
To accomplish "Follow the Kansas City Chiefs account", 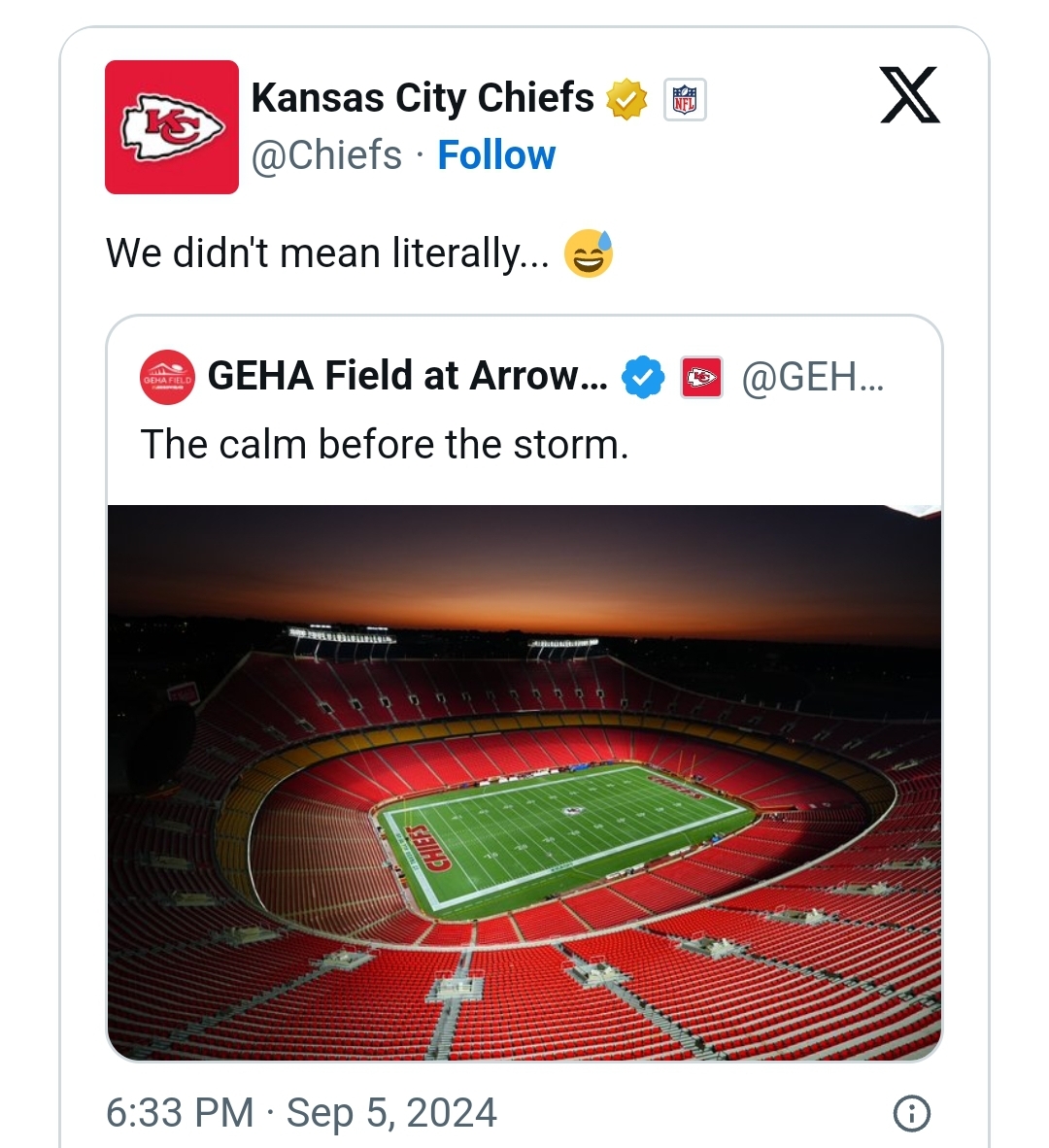I will (496, 155).
